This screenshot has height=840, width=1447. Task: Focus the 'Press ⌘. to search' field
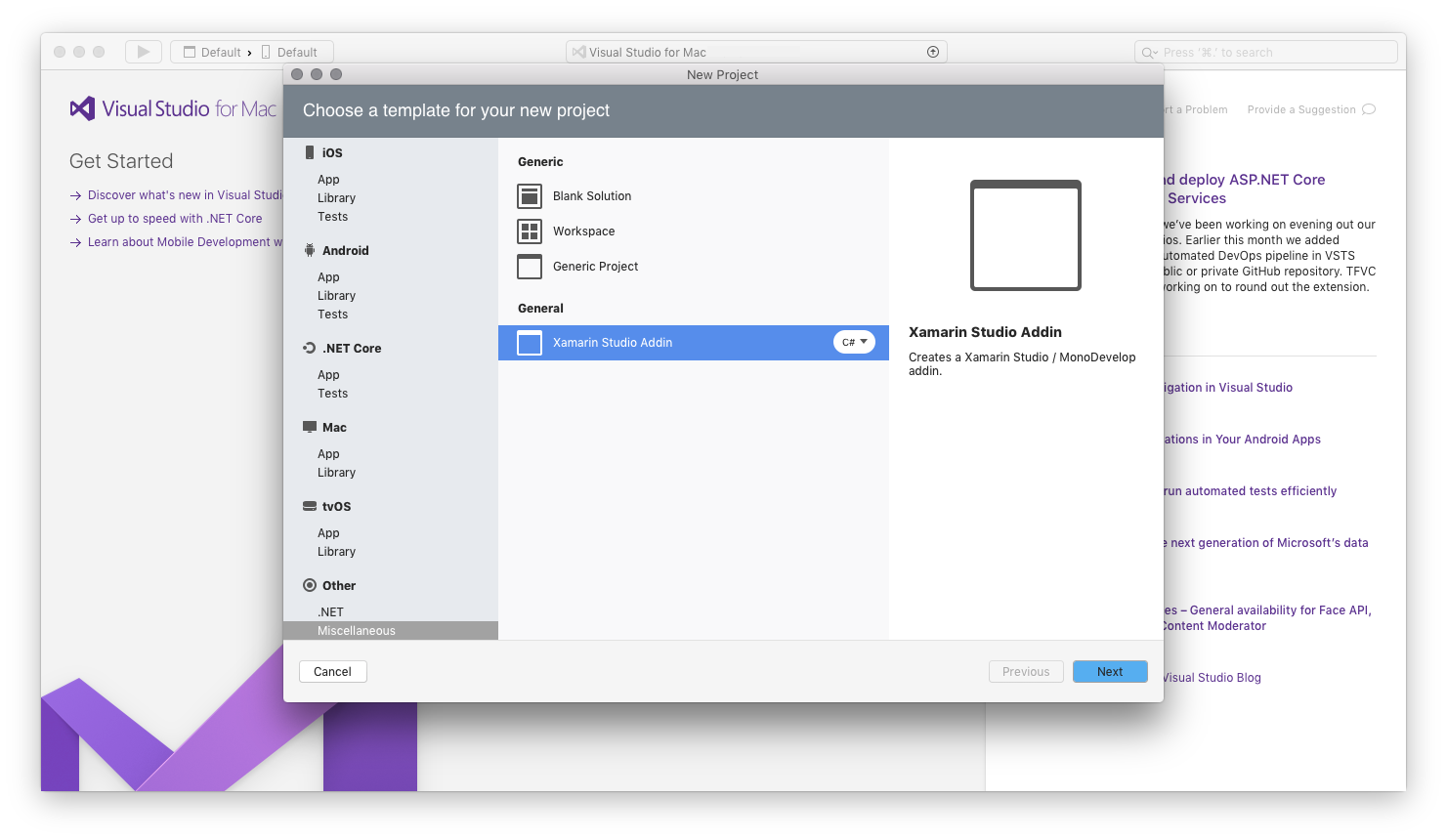point(1266,53)
